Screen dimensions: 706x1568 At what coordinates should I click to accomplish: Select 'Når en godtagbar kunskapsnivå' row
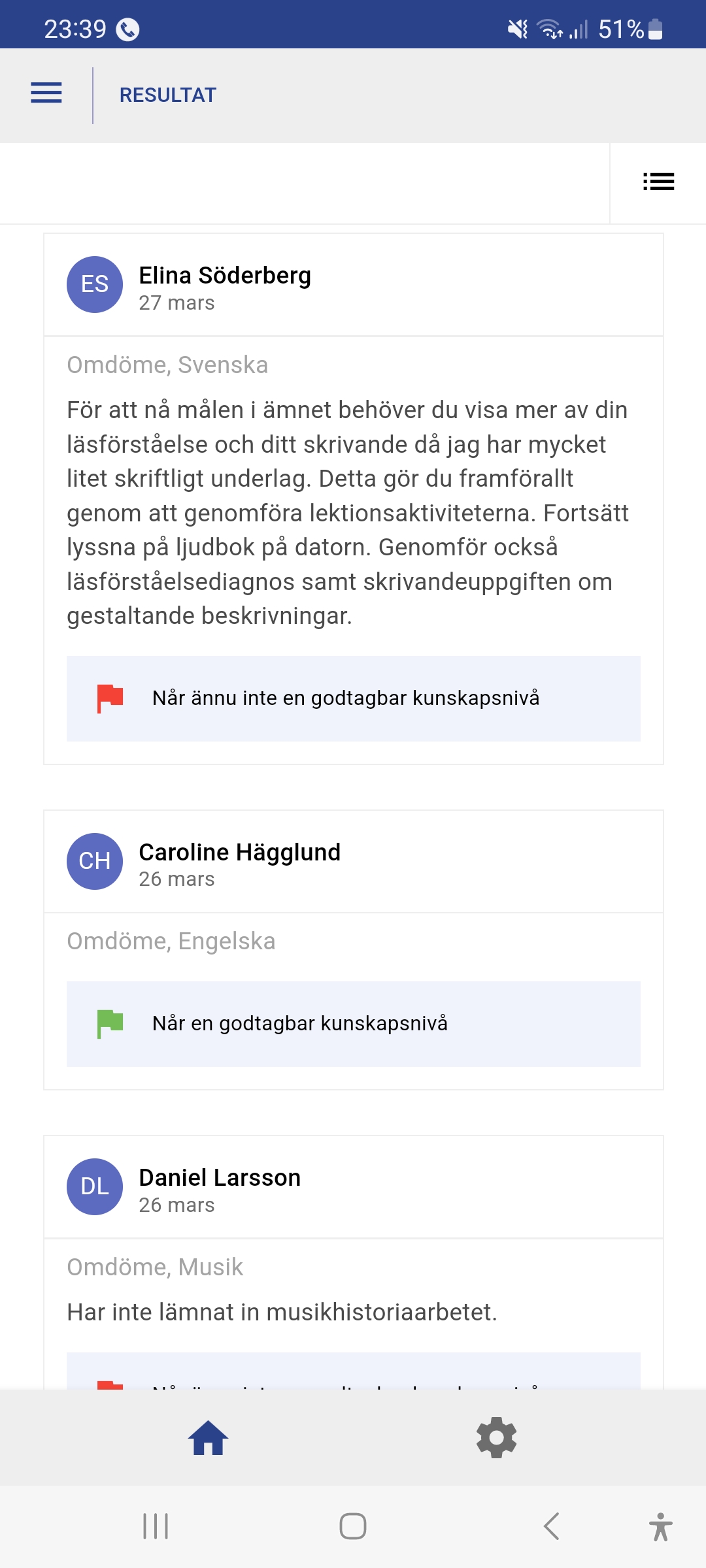[x=353, y=1024]
